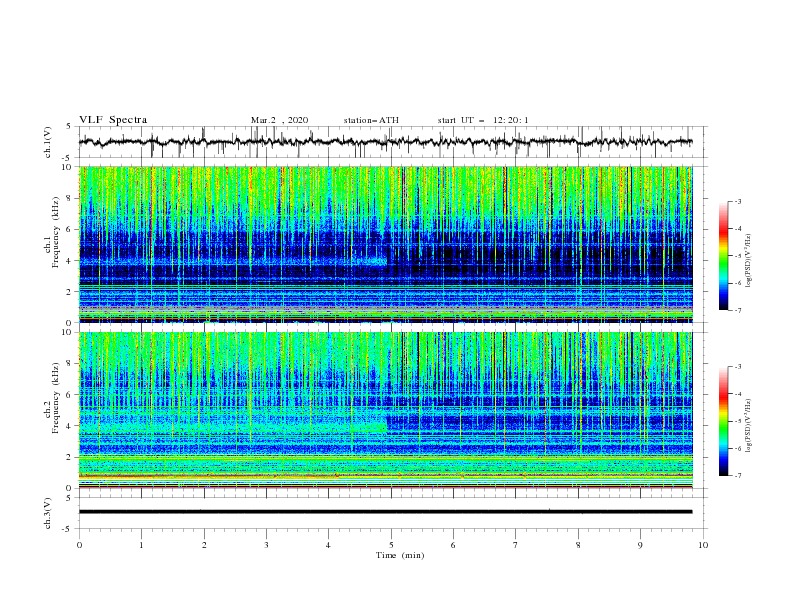
Task: Click the ch.1 spectrogram panel
Action: (x=386, y=244)
